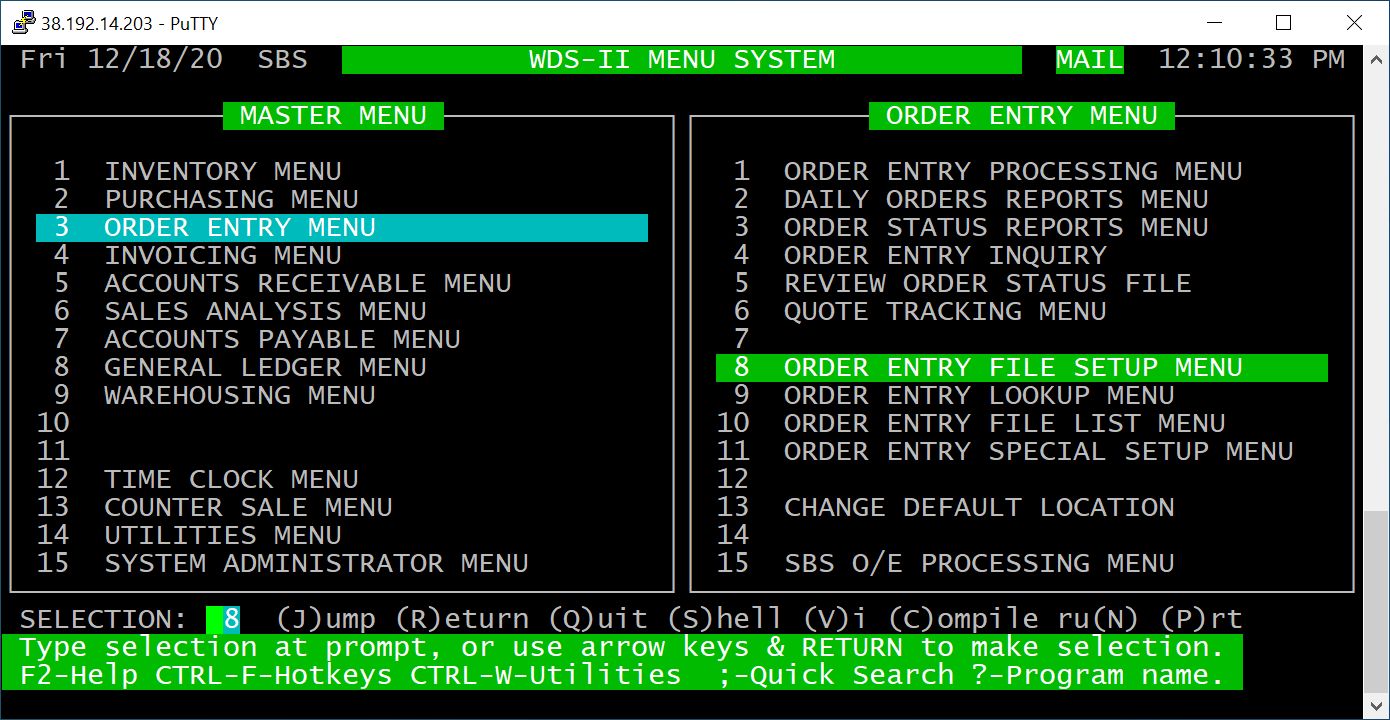Select ORDER ENTRY PROCESSING MENU
The height and width of the screenshot is (720, 1390).
click(1013, 171)
